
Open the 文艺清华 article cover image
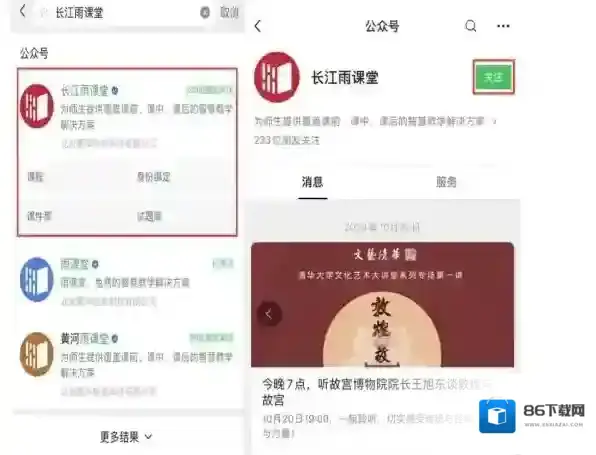382,304
